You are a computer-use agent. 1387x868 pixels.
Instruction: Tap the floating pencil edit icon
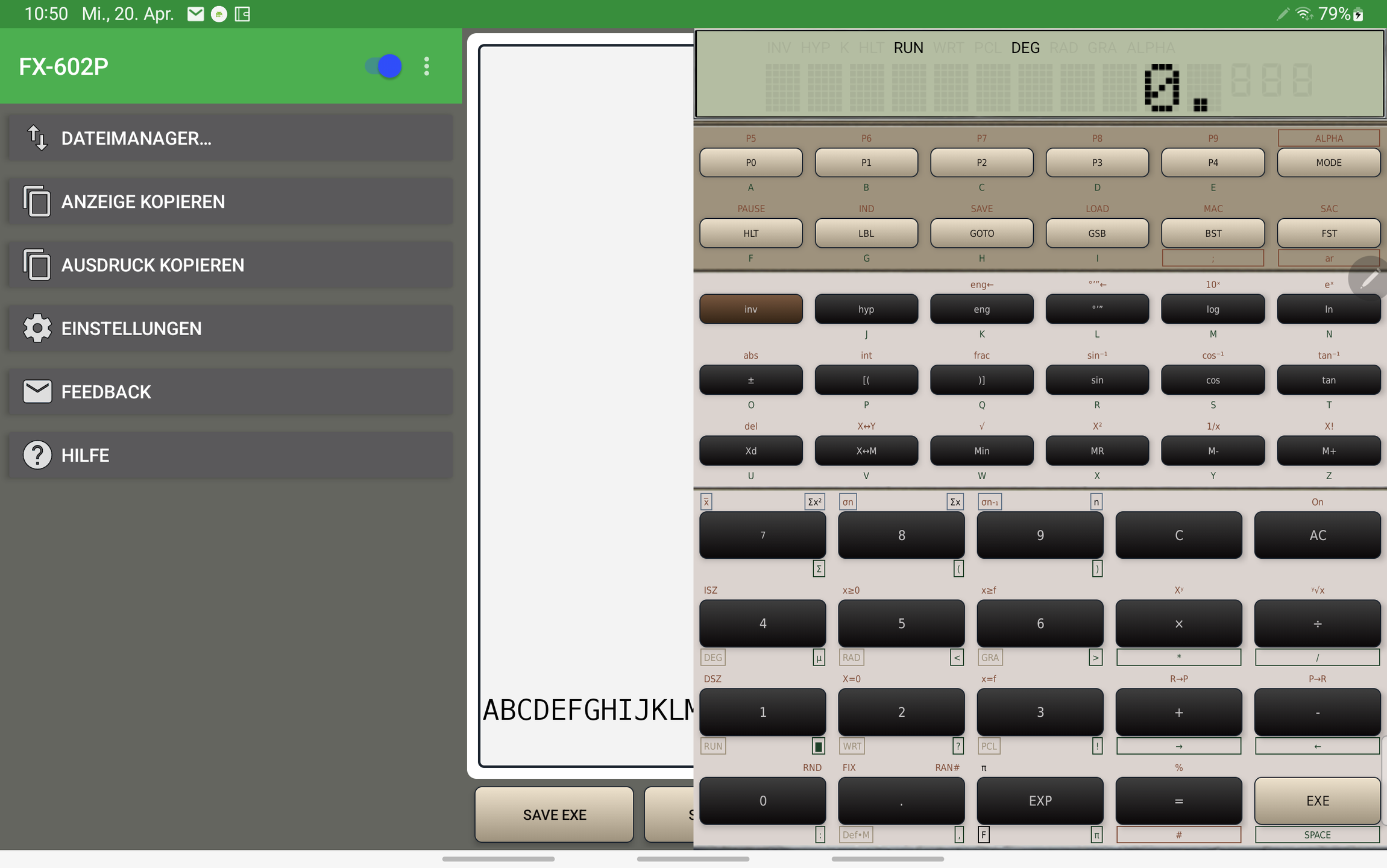point(1368,278)
